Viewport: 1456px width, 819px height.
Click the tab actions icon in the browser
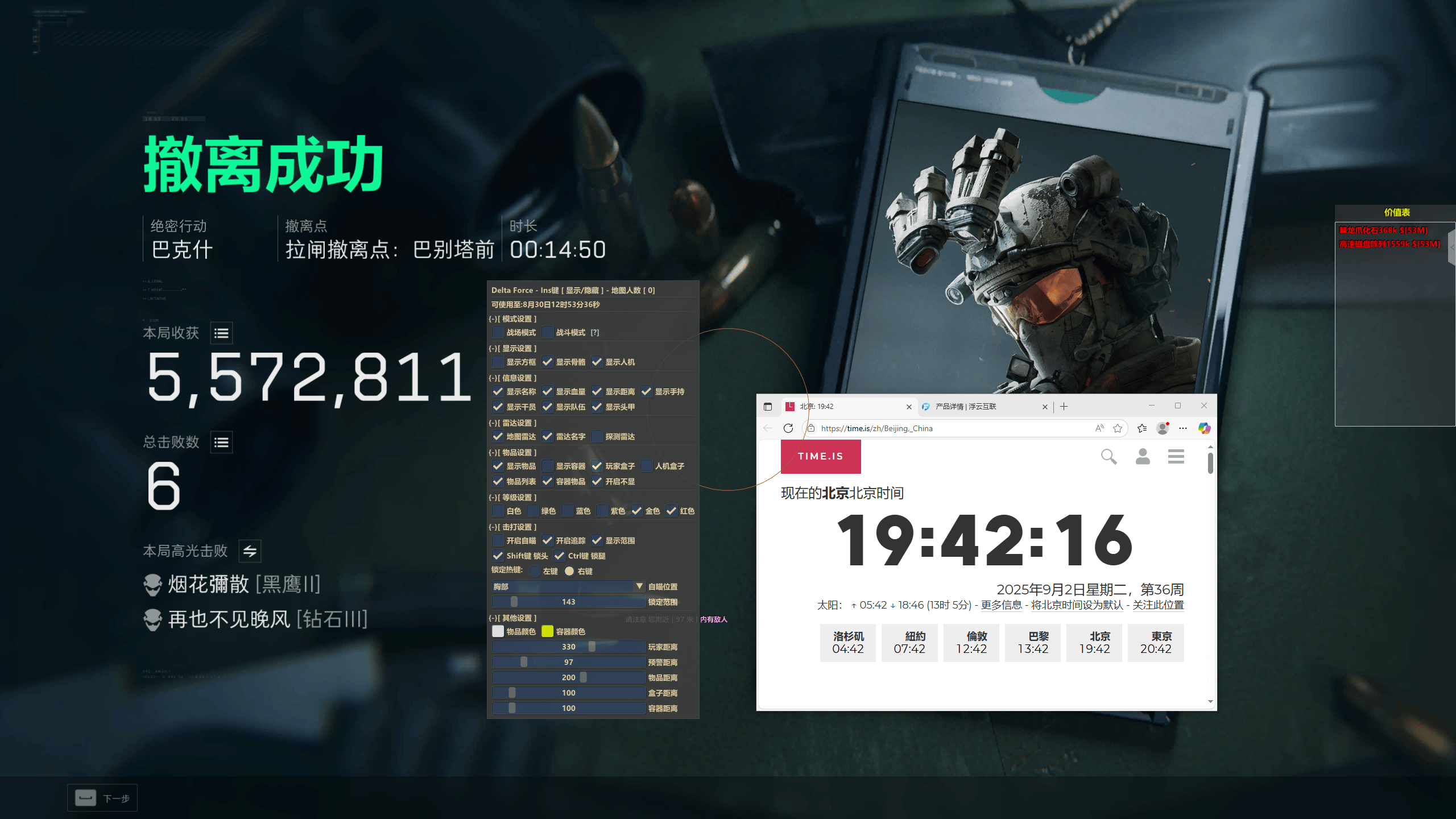[x=768, y=407]
